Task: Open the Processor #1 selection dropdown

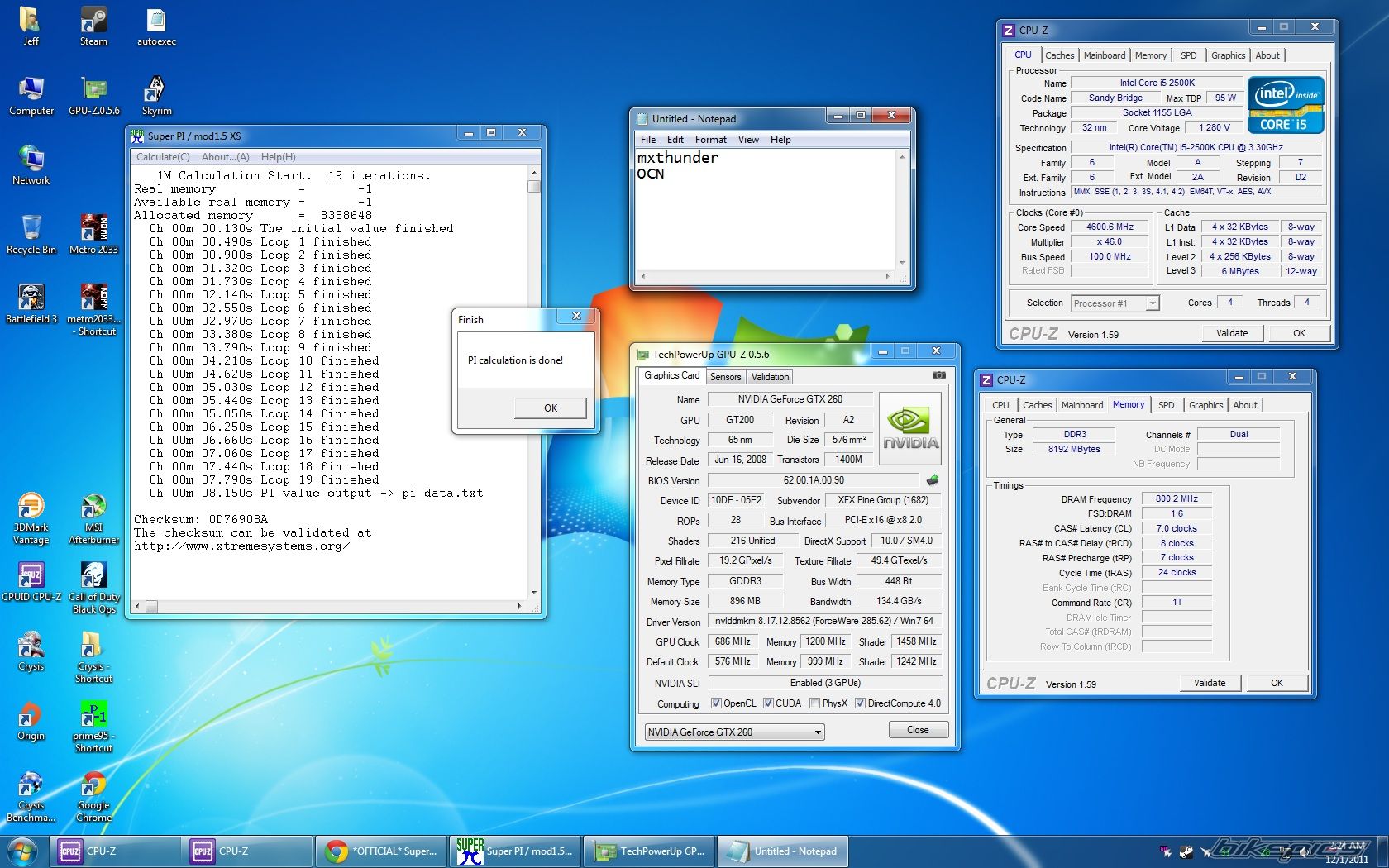Action: coord(1152,303)
